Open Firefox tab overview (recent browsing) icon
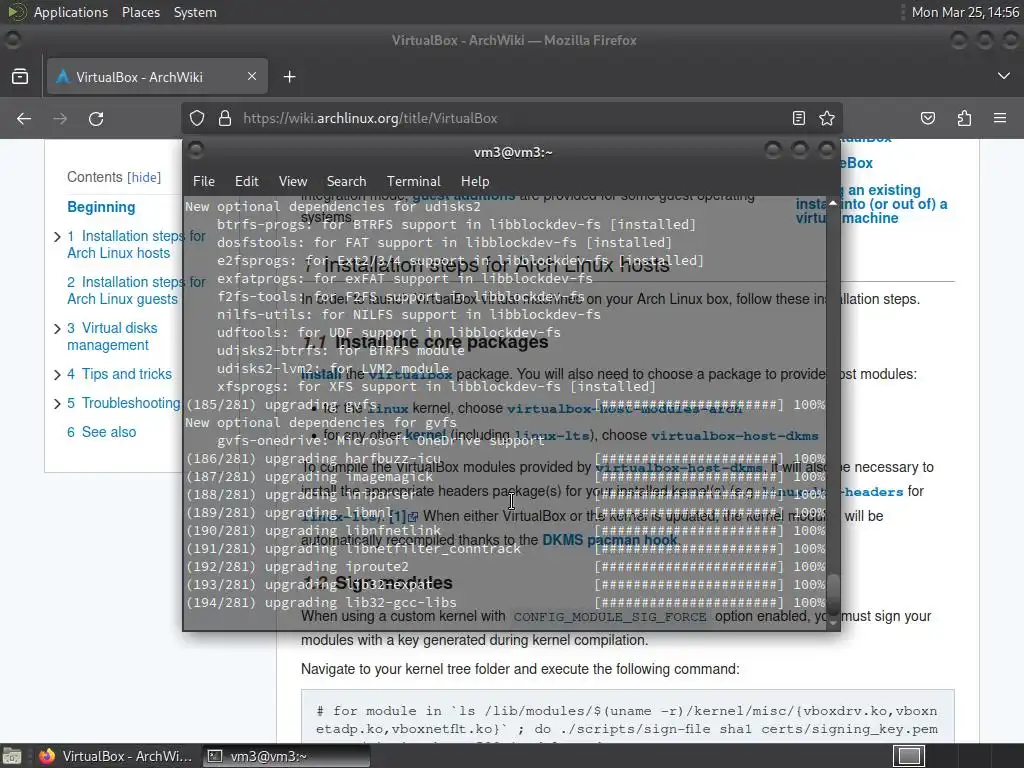The image size is (1024, 768). coord(20,76)
